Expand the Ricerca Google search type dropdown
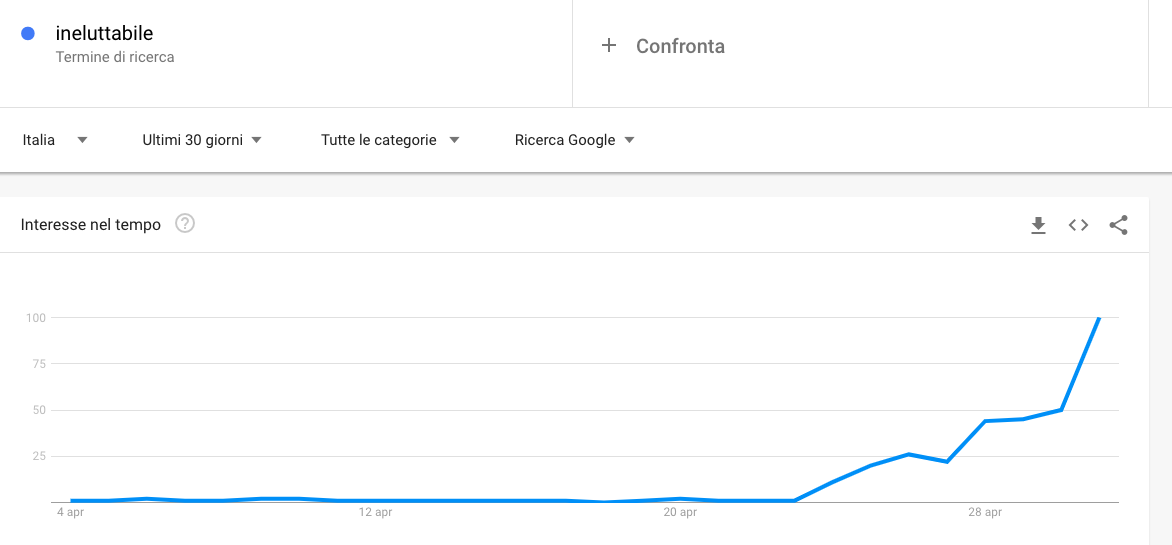The width and height of the screenshot is (1172, 545). (574, 140)
